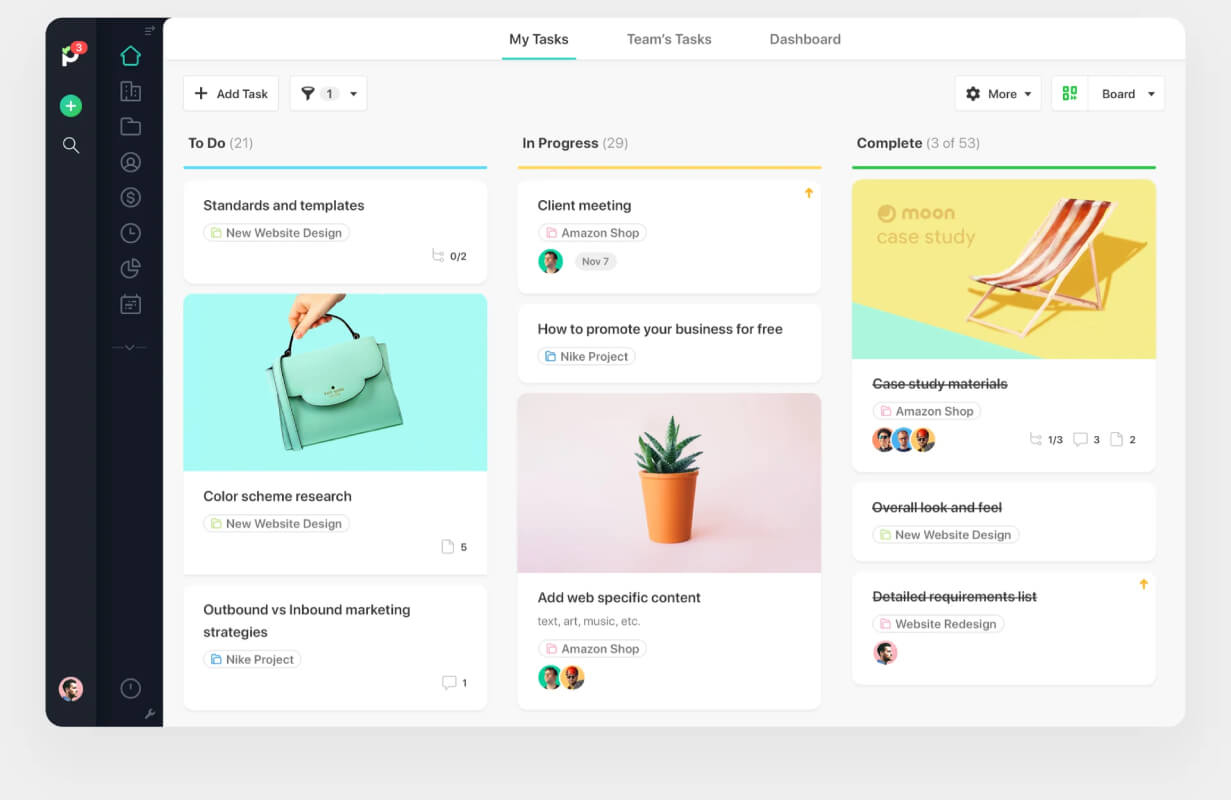This screenshot has width=1231, height=800.
Task: Open the Contacts person icon in sidebar
Action: coord(130,162)
